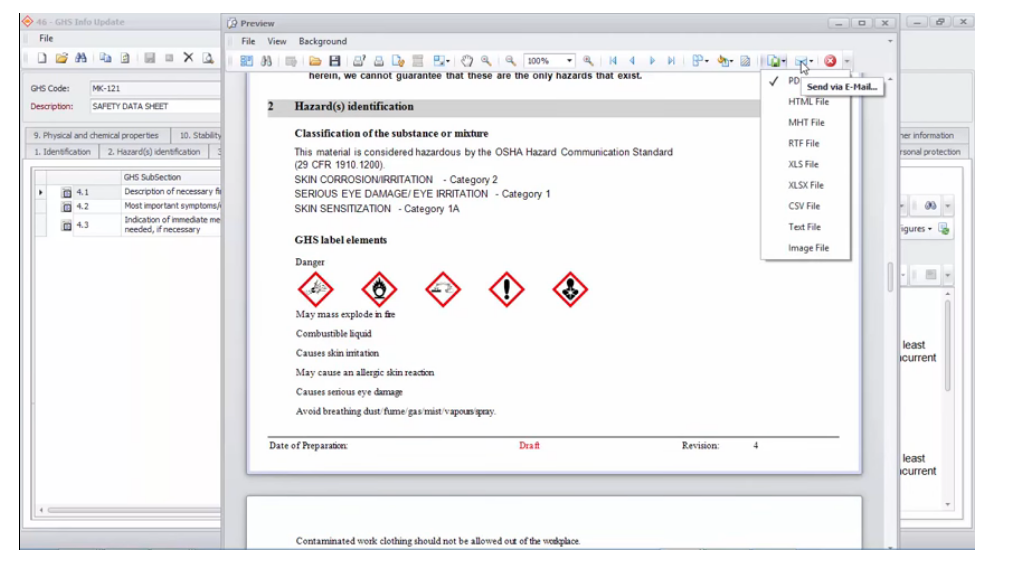
Task: Click the Copy icon in GHS Info Update toolbar
Action: pyautogui.click(x=105, y=58)
